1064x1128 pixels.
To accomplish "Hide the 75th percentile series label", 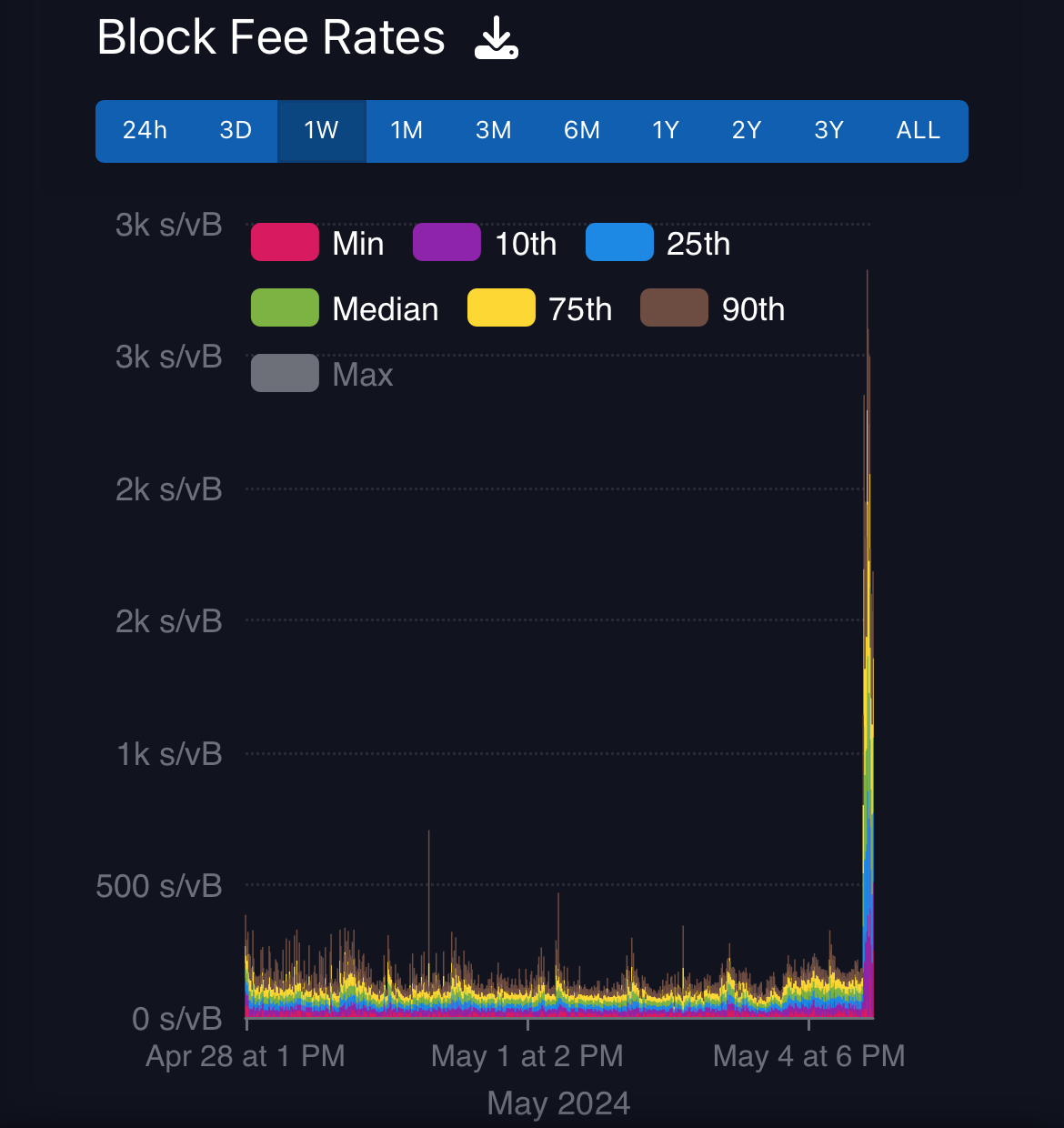I will [x=580, y=309].
